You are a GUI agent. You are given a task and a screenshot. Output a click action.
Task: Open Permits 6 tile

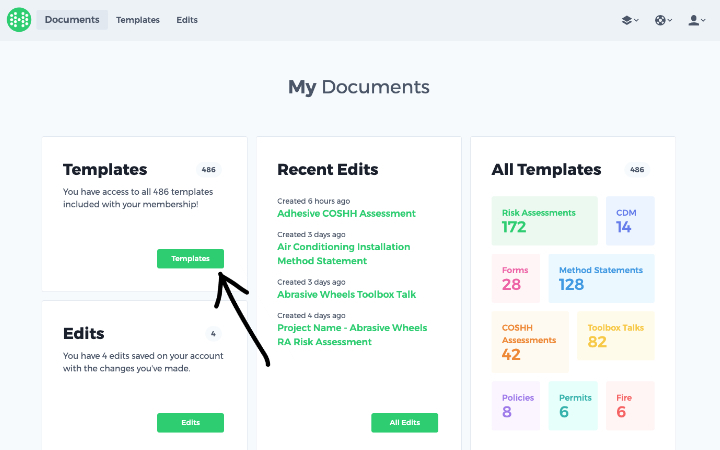point(573,405)
